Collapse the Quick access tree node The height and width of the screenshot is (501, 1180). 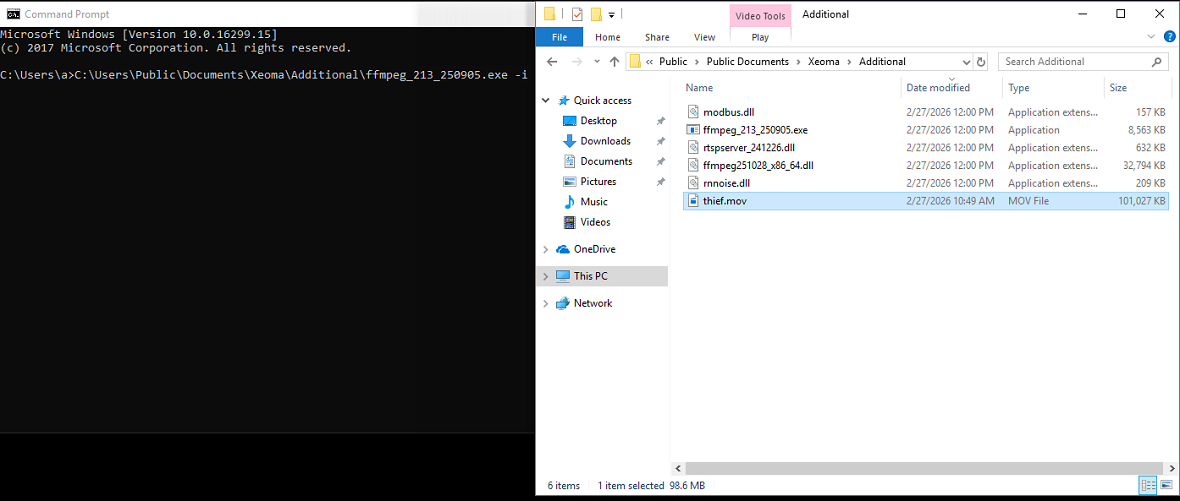click(546, 100)
